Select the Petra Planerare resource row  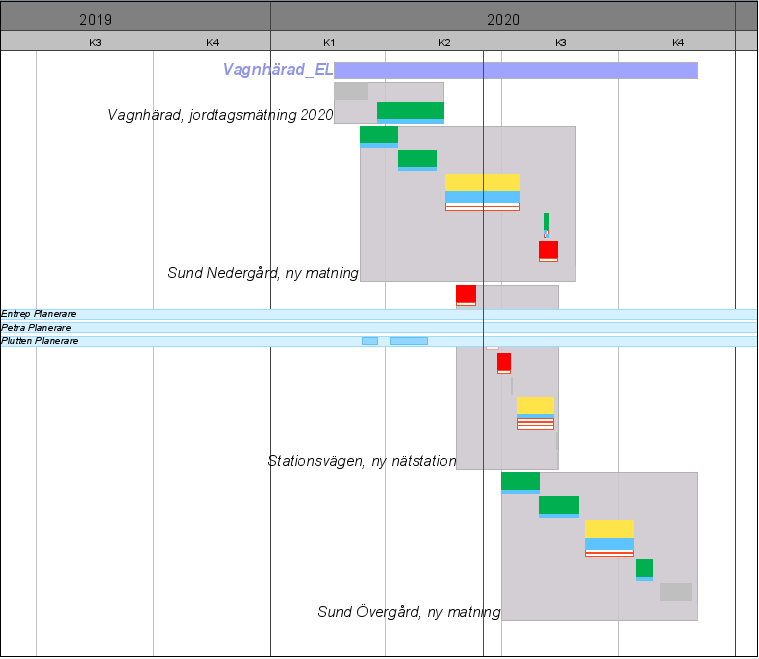(x=379, y=328)
